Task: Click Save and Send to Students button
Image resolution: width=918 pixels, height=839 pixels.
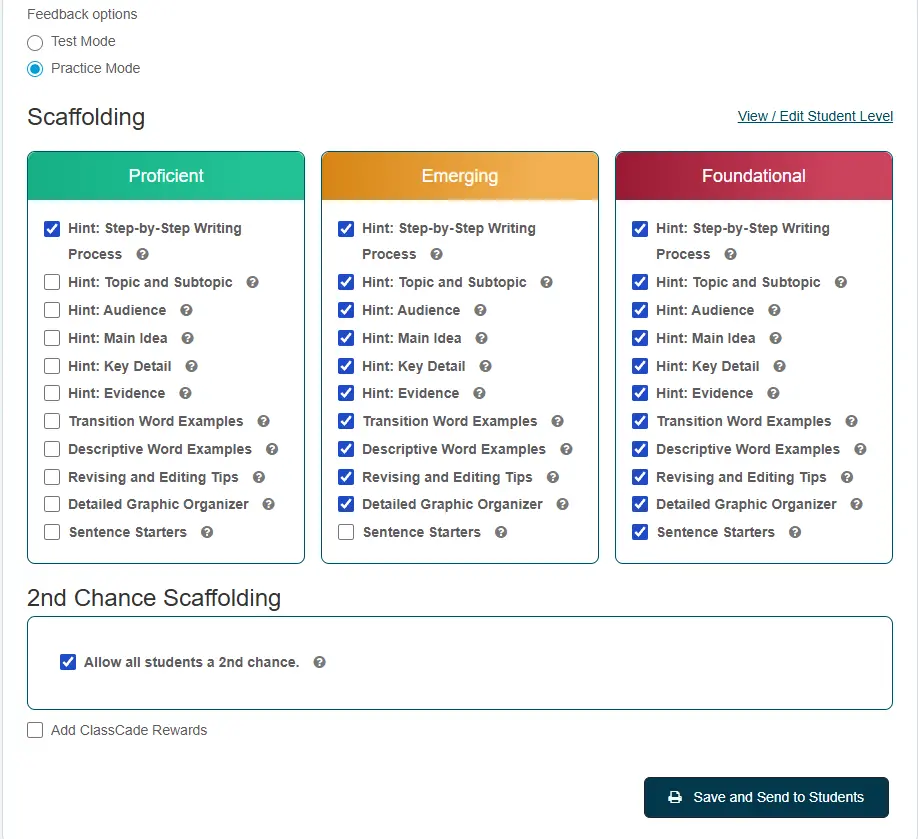Action: coord(766,797)
